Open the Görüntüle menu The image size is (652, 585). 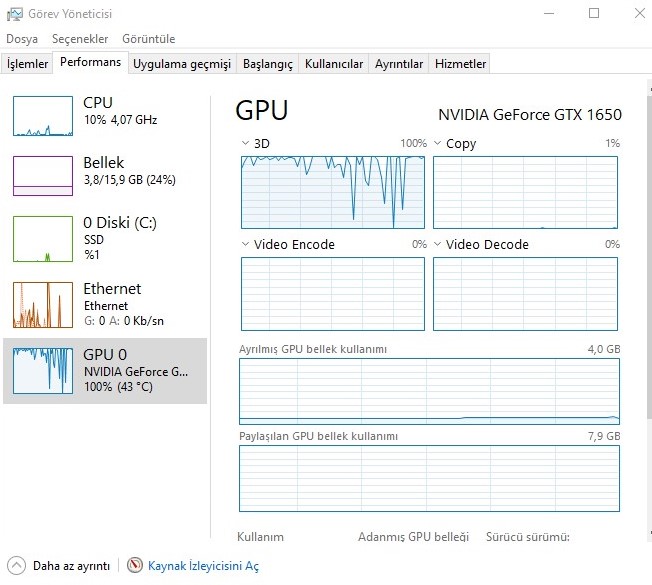pyautogui.click(x=148, y=39)
